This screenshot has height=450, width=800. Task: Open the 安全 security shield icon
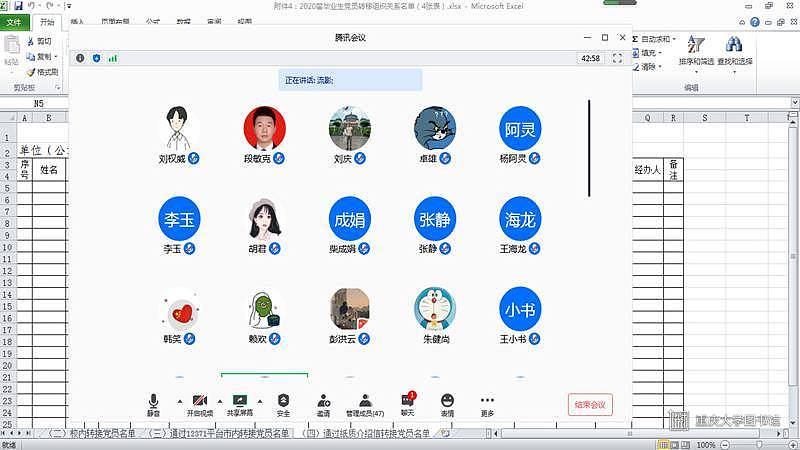(x=283, y=401)
